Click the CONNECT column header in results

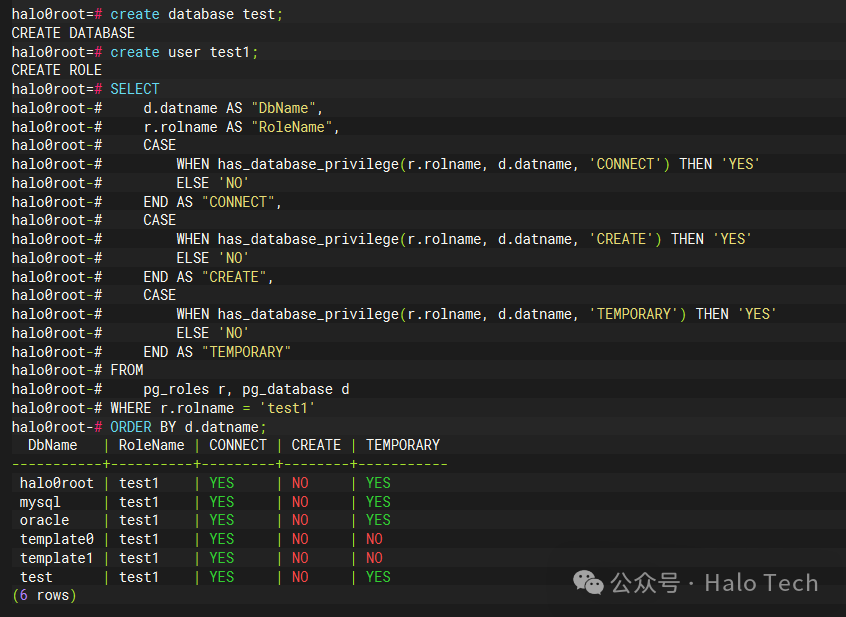pos(238,445)
